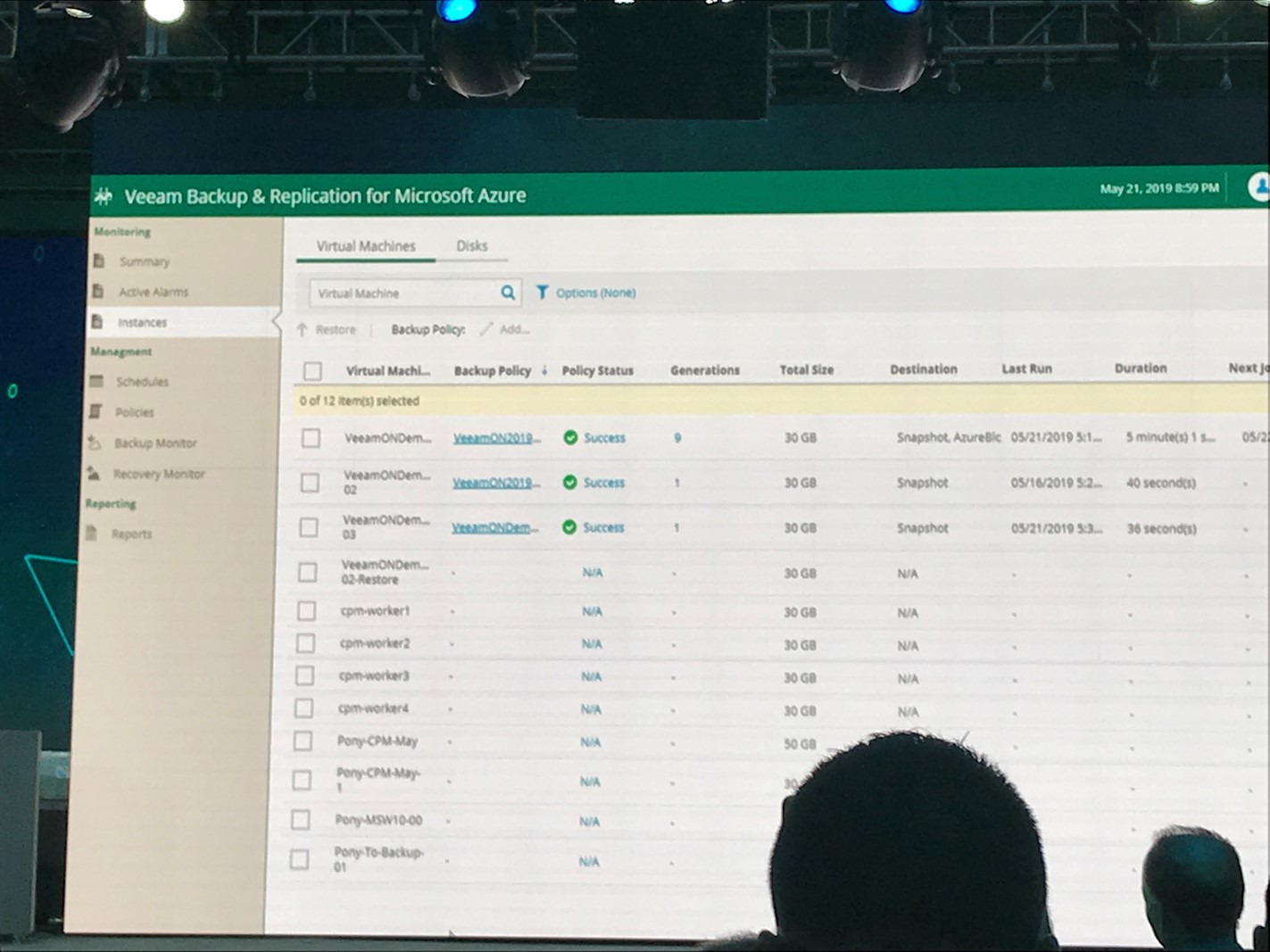Click the Reports sidebar icon

(92, 534)
